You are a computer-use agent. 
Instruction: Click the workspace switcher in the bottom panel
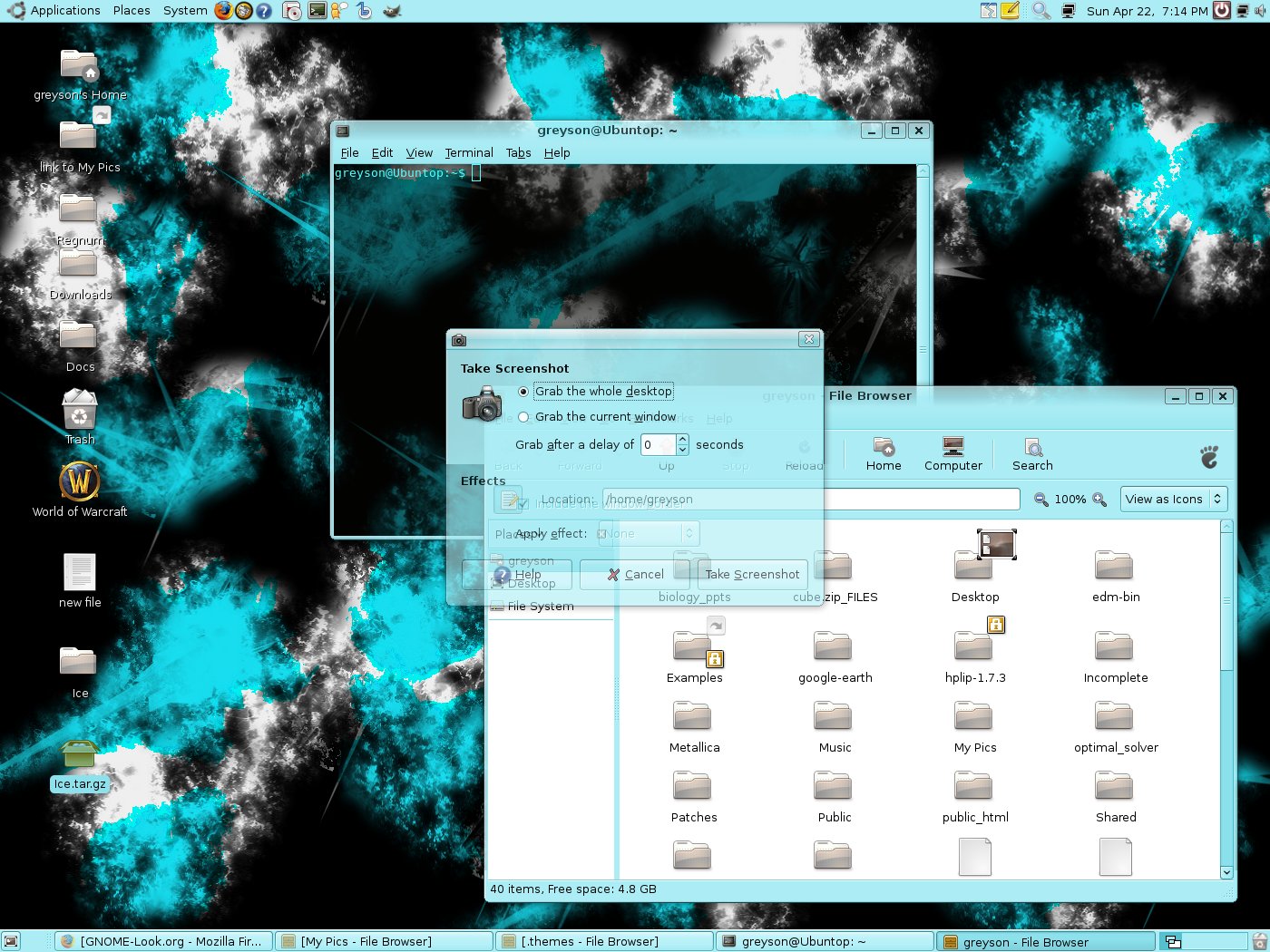(x=1205, y=941)
